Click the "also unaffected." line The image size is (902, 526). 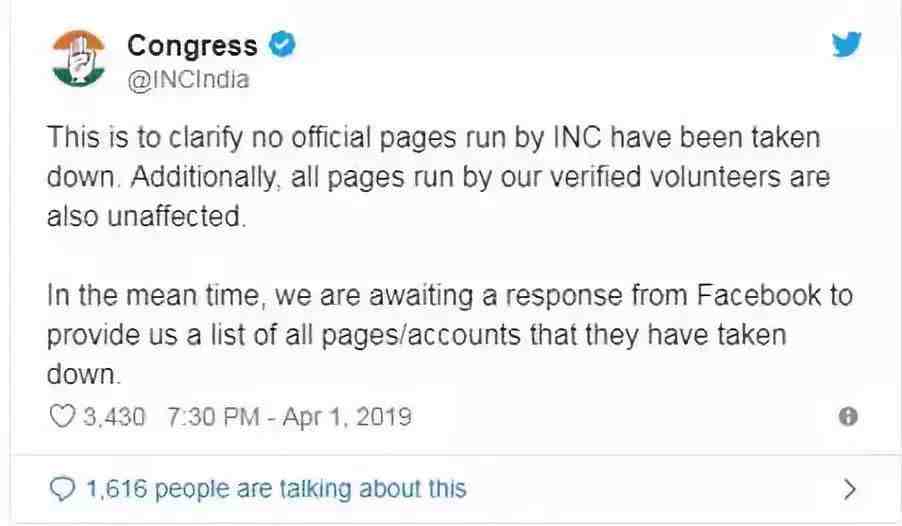click(147, 217)
